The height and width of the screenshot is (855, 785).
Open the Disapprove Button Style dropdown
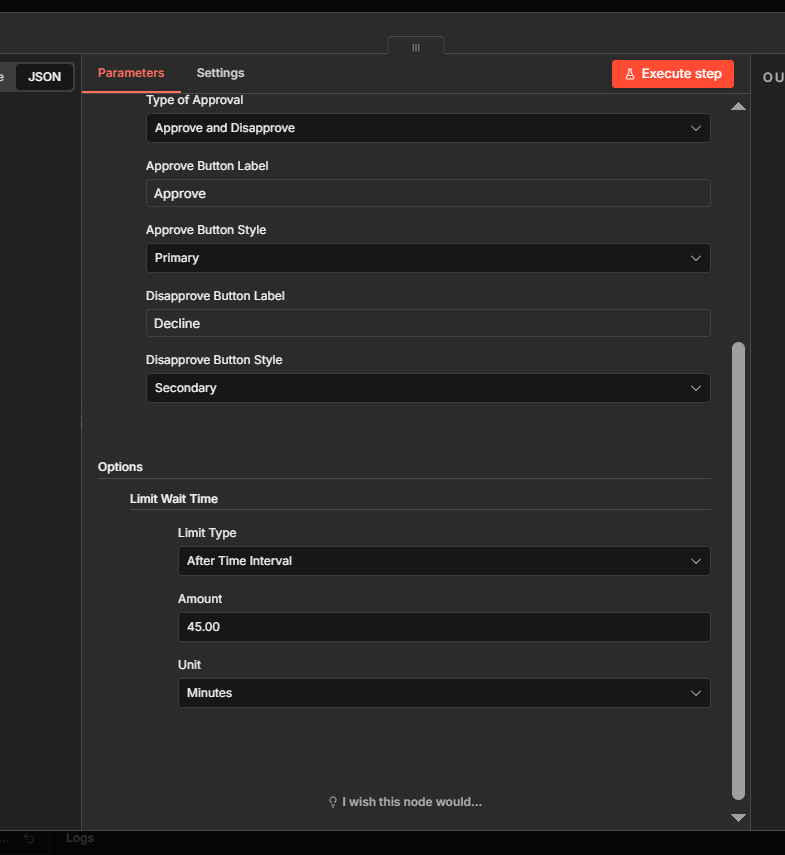pos(428,388)
